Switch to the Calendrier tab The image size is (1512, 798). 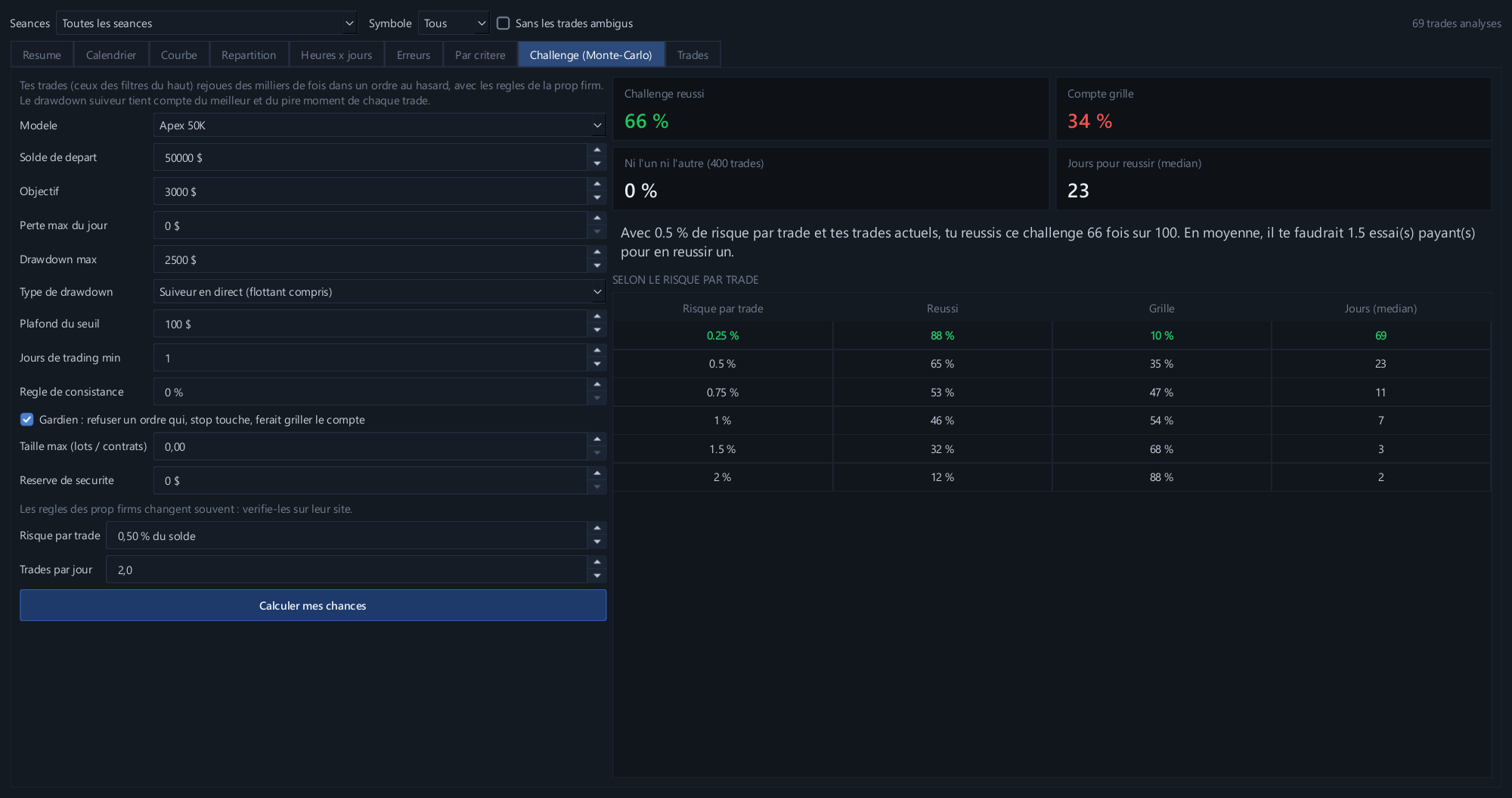click(x=111, y=55)
